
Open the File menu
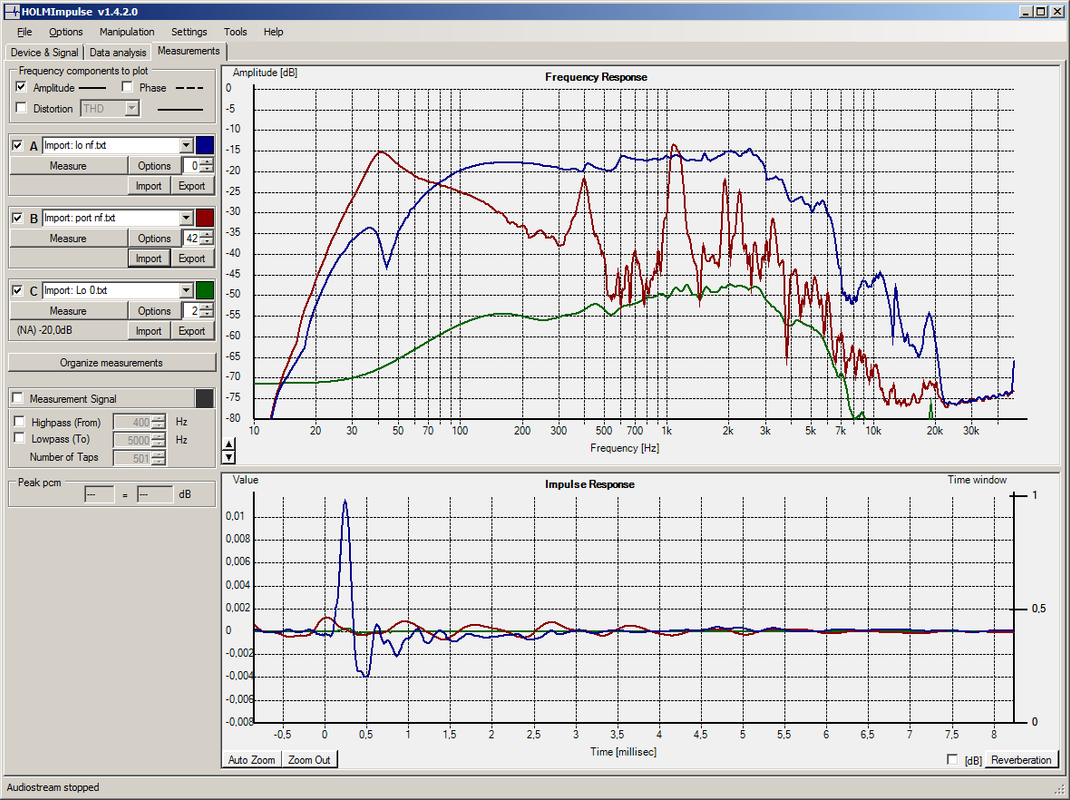point(25,31)
